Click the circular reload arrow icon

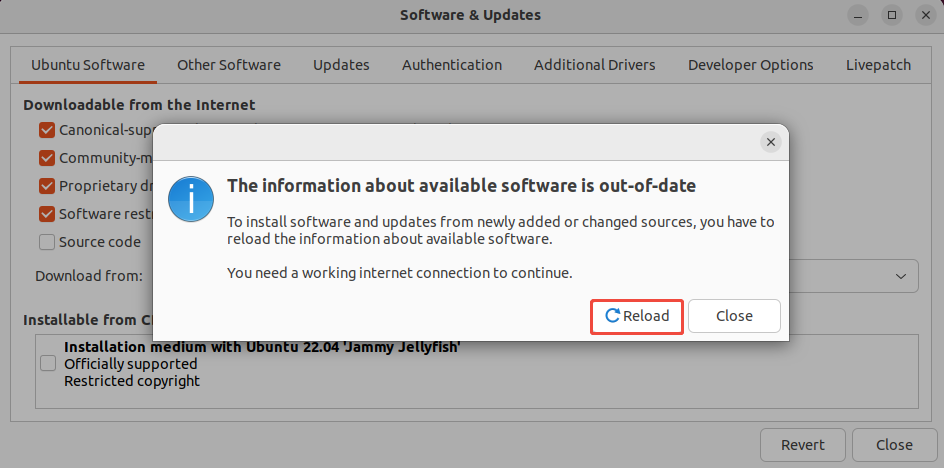click(x=612, y=316)
